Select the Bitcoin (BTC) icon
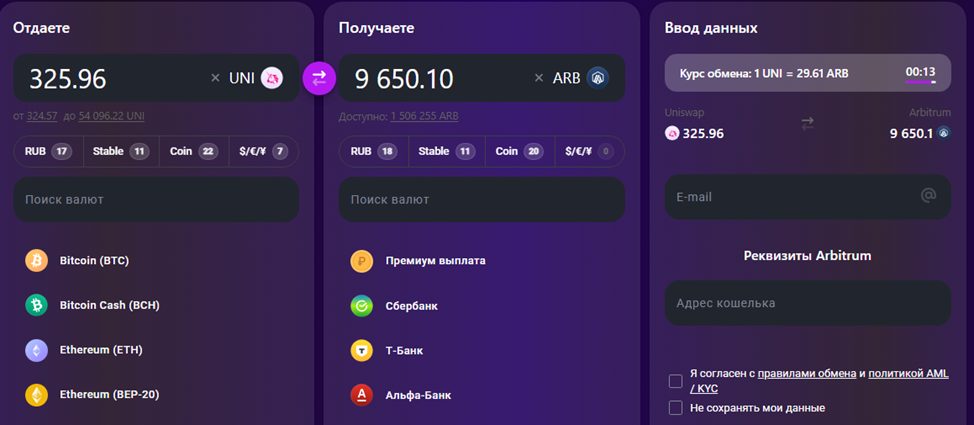974x425 pixels. pos(37,261)
